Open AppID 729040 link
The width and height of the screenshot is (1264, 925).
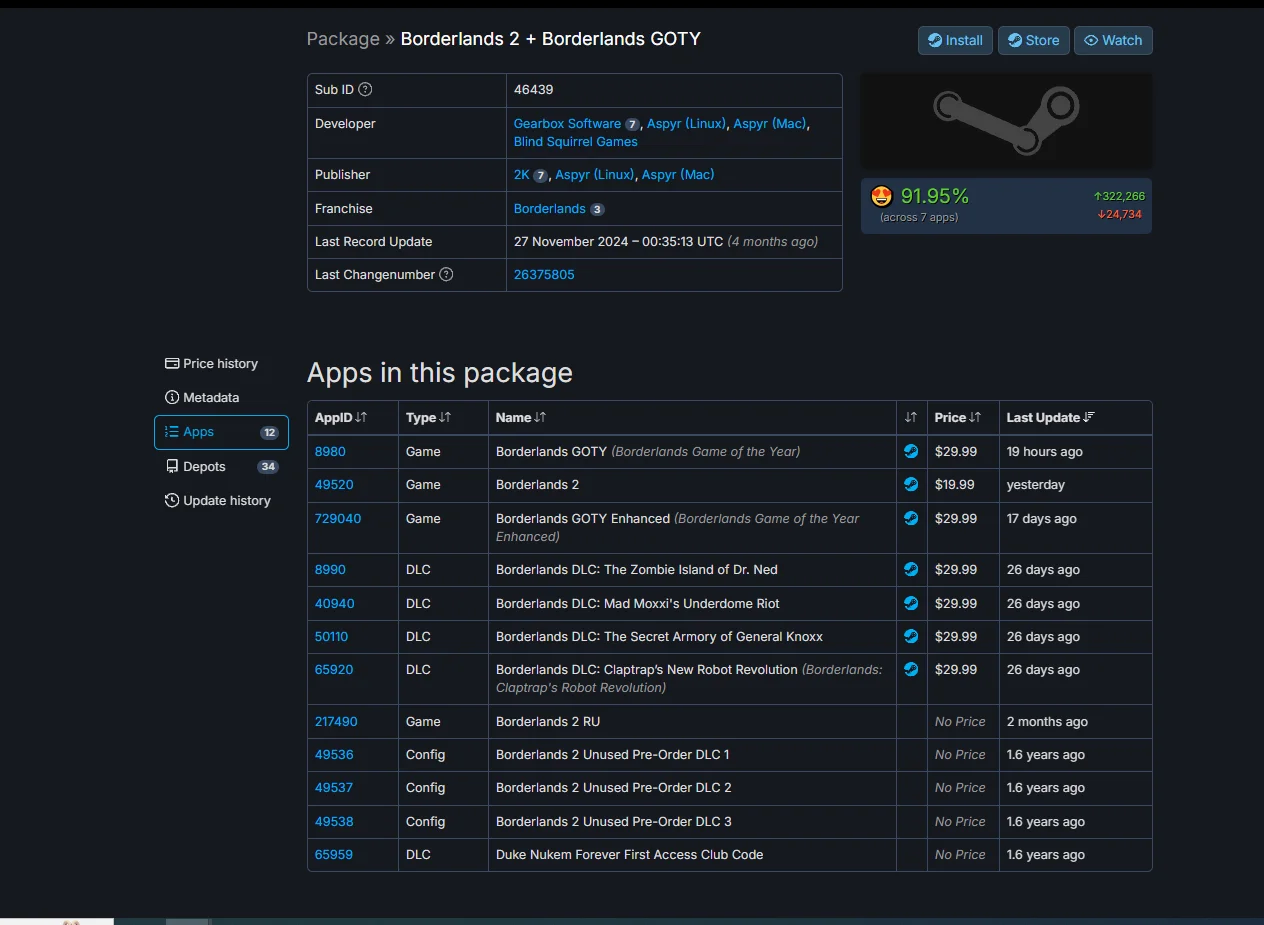click(x=338, y=518)
